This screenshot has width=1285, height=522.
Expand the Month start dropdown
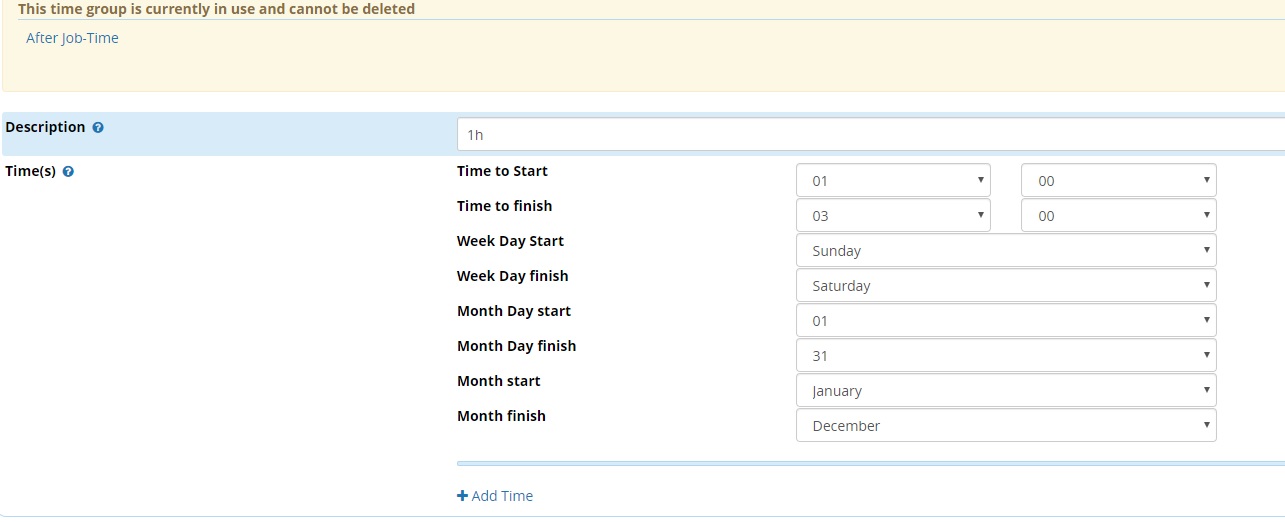click(1006, 391)
